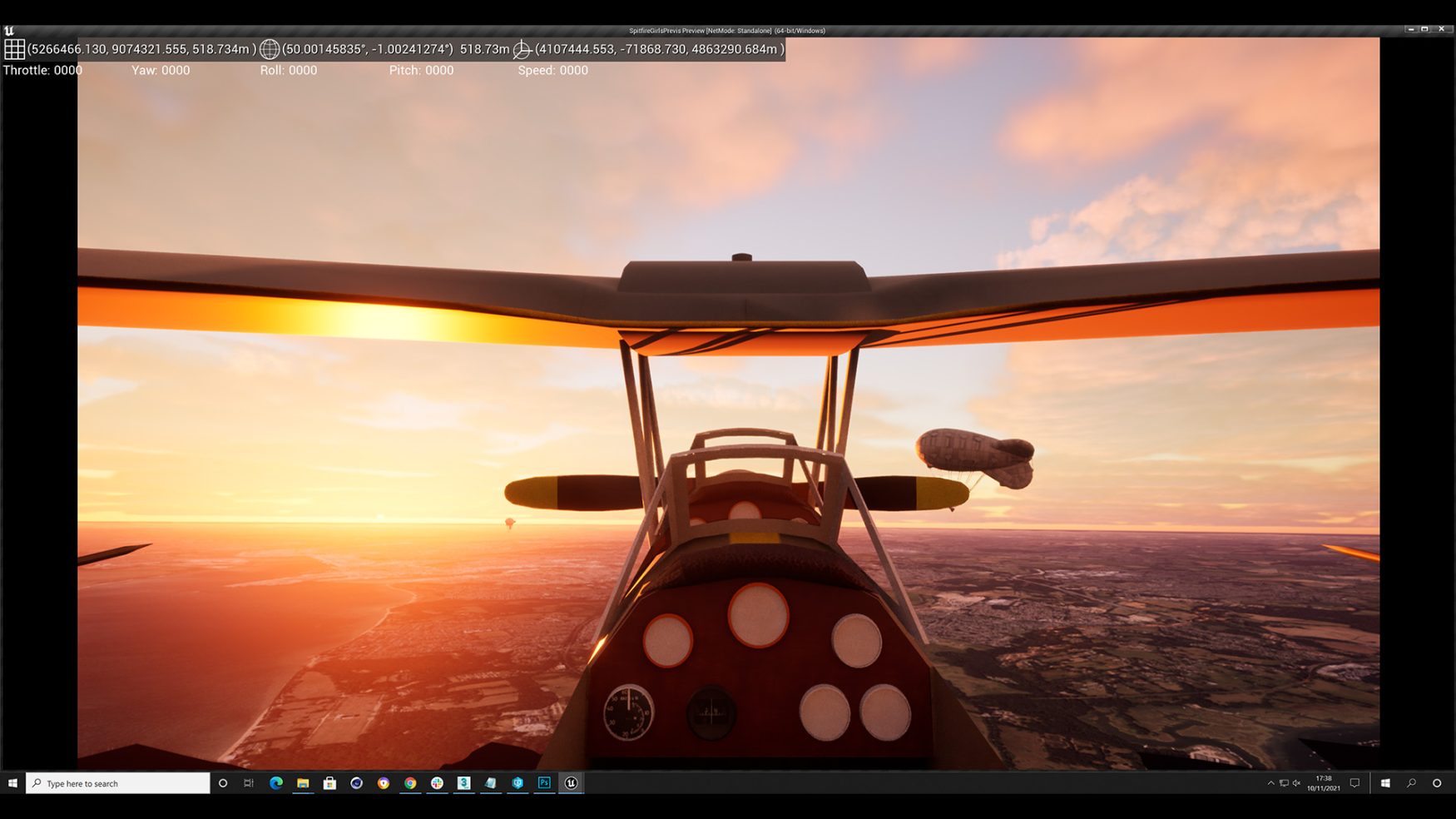Open File Explorer from the taskbar
Screen dimensions: 1456x819
pyautogui.click(x=303, y=783)
